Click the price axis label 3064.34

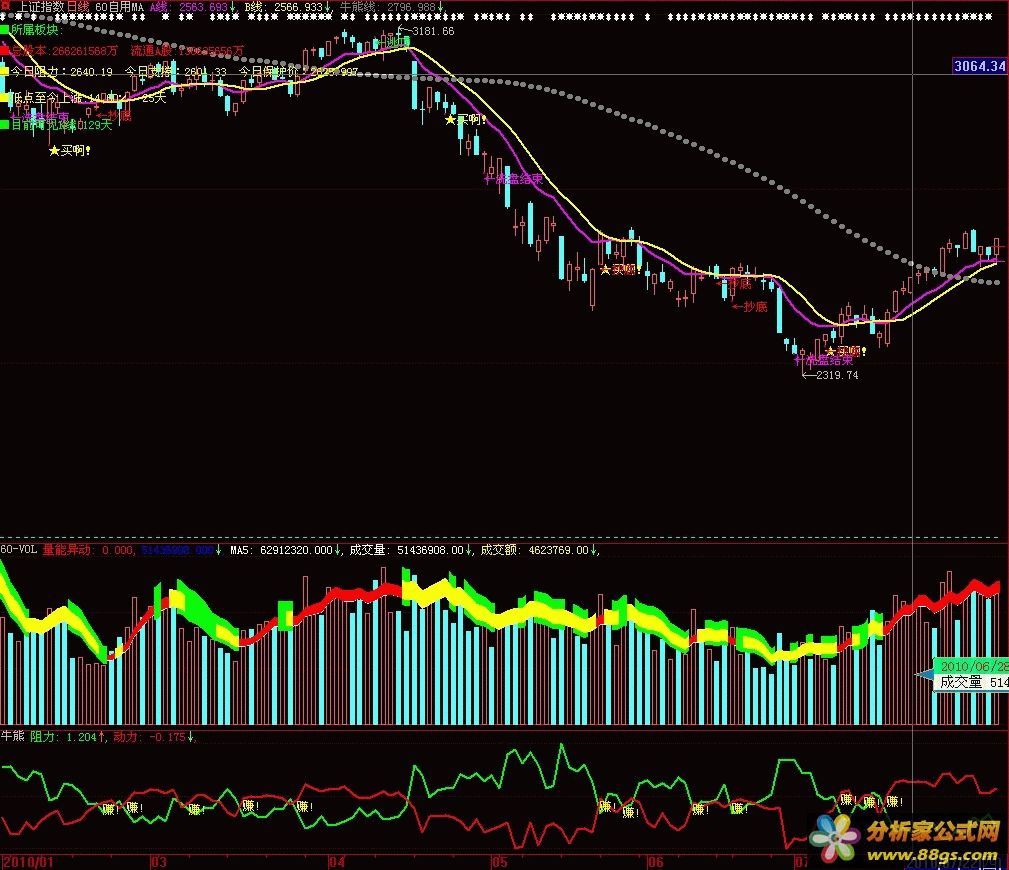pyautogui.click(x=979, y=66)
